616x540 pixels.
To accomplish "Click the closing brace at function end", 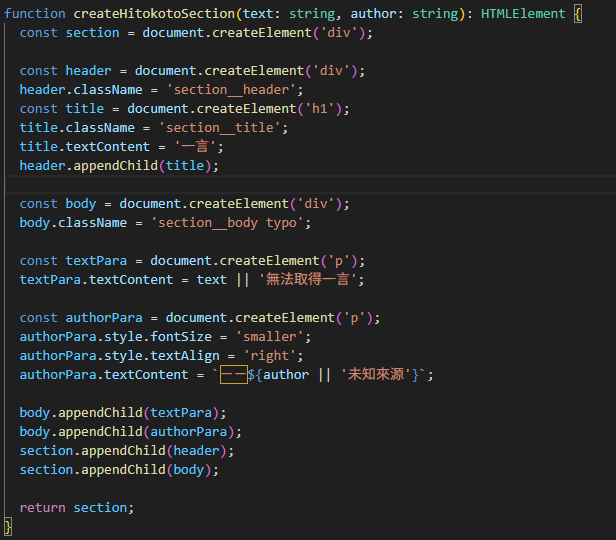I will (8, 526).
